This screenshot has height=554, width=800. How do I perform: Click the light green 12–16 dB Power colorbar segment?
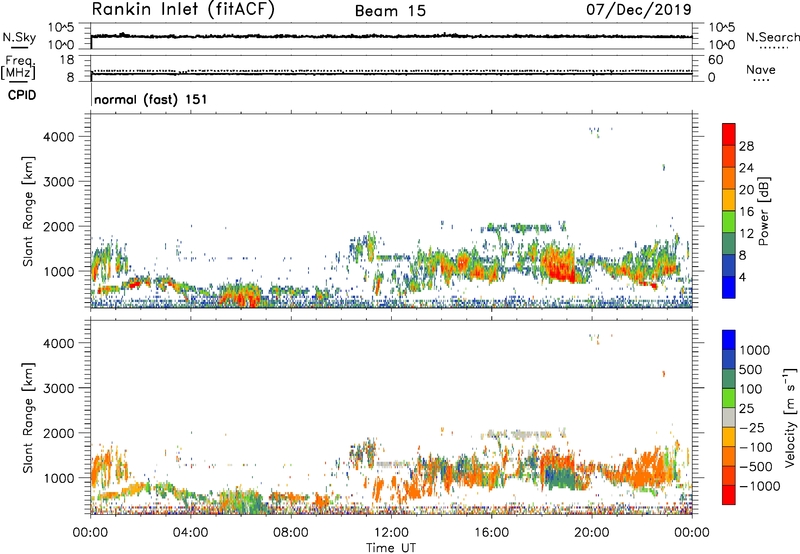729,221
